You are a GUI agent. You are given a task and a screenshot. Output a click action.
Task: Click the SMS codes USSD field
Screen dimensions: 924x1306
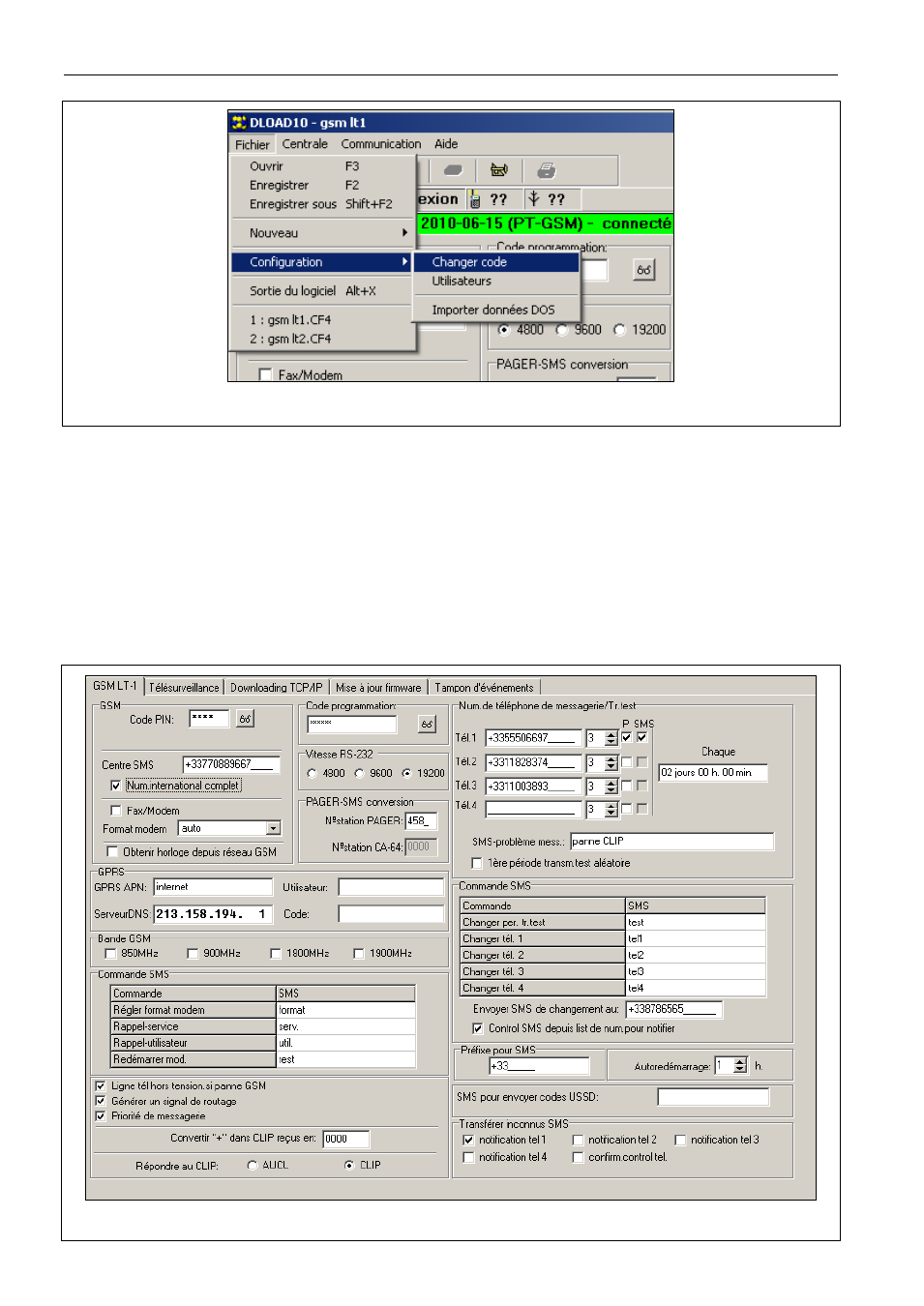714,1097
